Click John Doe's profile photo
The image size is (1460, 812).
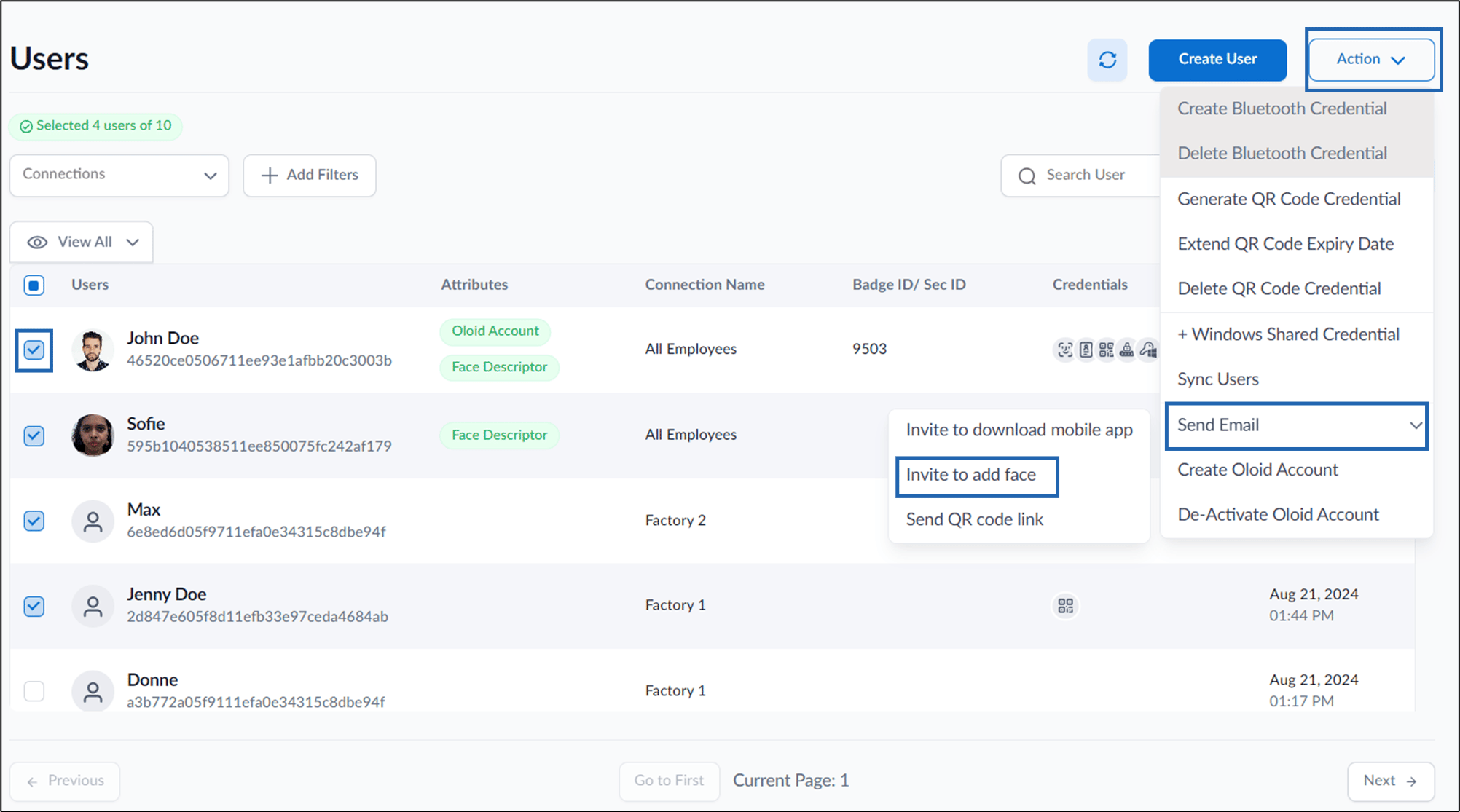pos(93,350)
